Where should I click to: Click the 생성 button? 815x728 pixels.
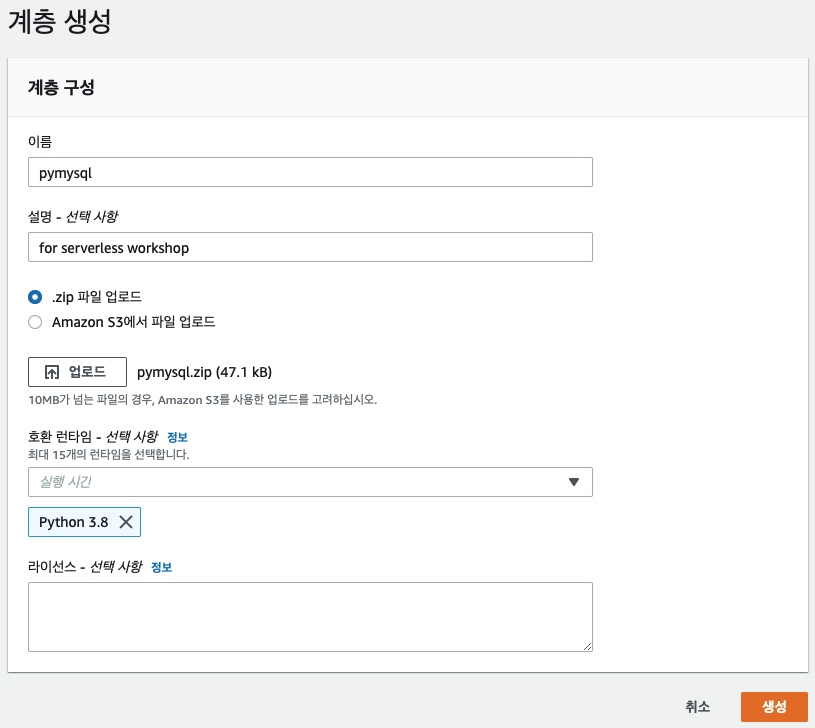point(774,706)
